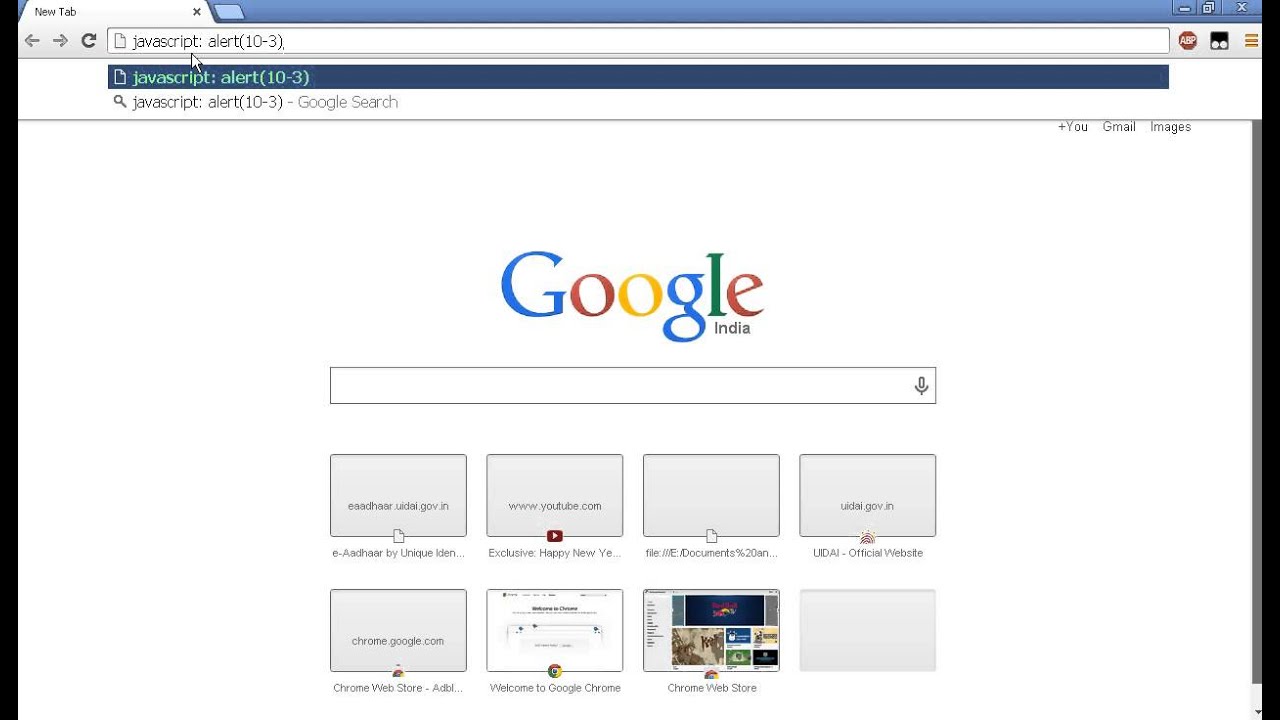Open the chrome.google.com Adblock thumbnail
Image resolution: width=1280 pixels, height=720 pixels.
click(x=398, y=630)
